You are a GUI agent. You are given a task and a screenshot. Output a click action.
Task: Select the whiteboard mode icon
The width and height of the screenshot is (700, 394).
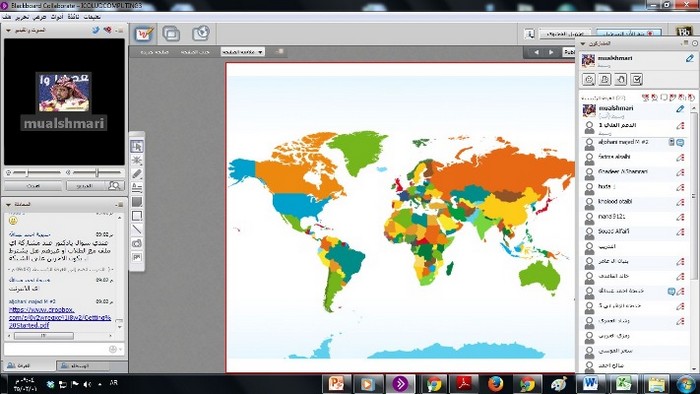[x=144, y=33]
